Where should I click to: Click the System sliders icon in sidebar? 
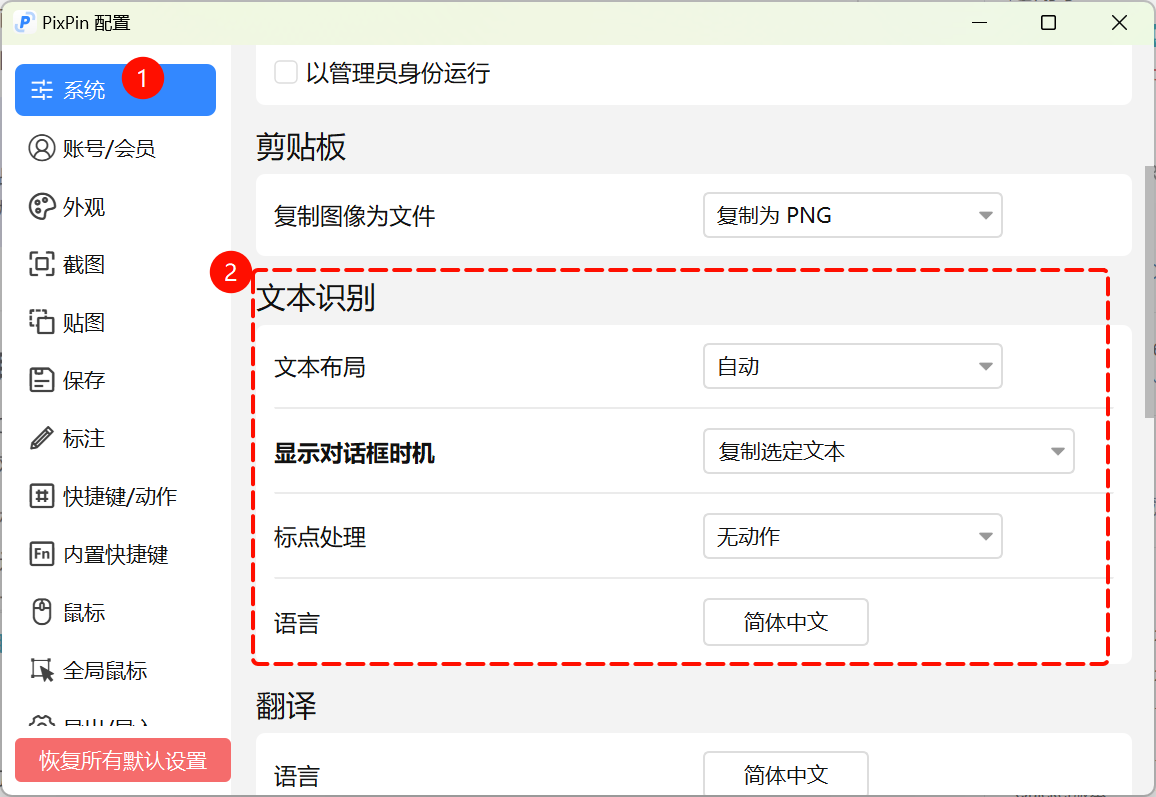point(41,90)
